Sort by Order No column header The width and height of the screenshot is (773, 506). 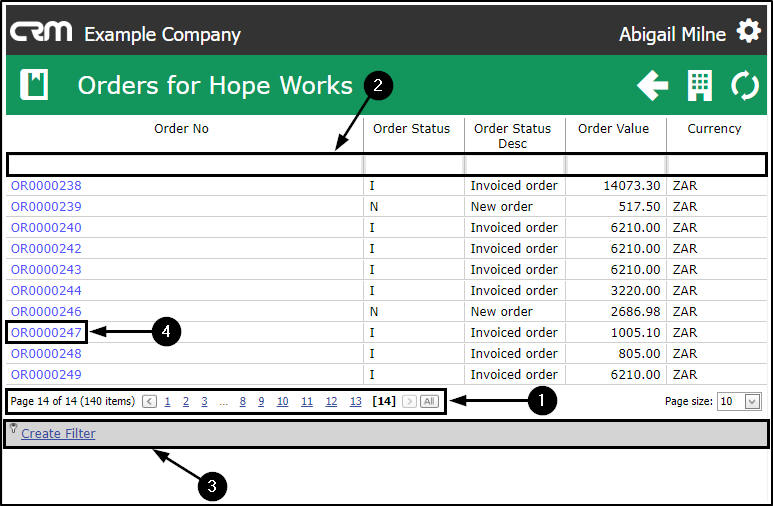(x=181, y=129)
